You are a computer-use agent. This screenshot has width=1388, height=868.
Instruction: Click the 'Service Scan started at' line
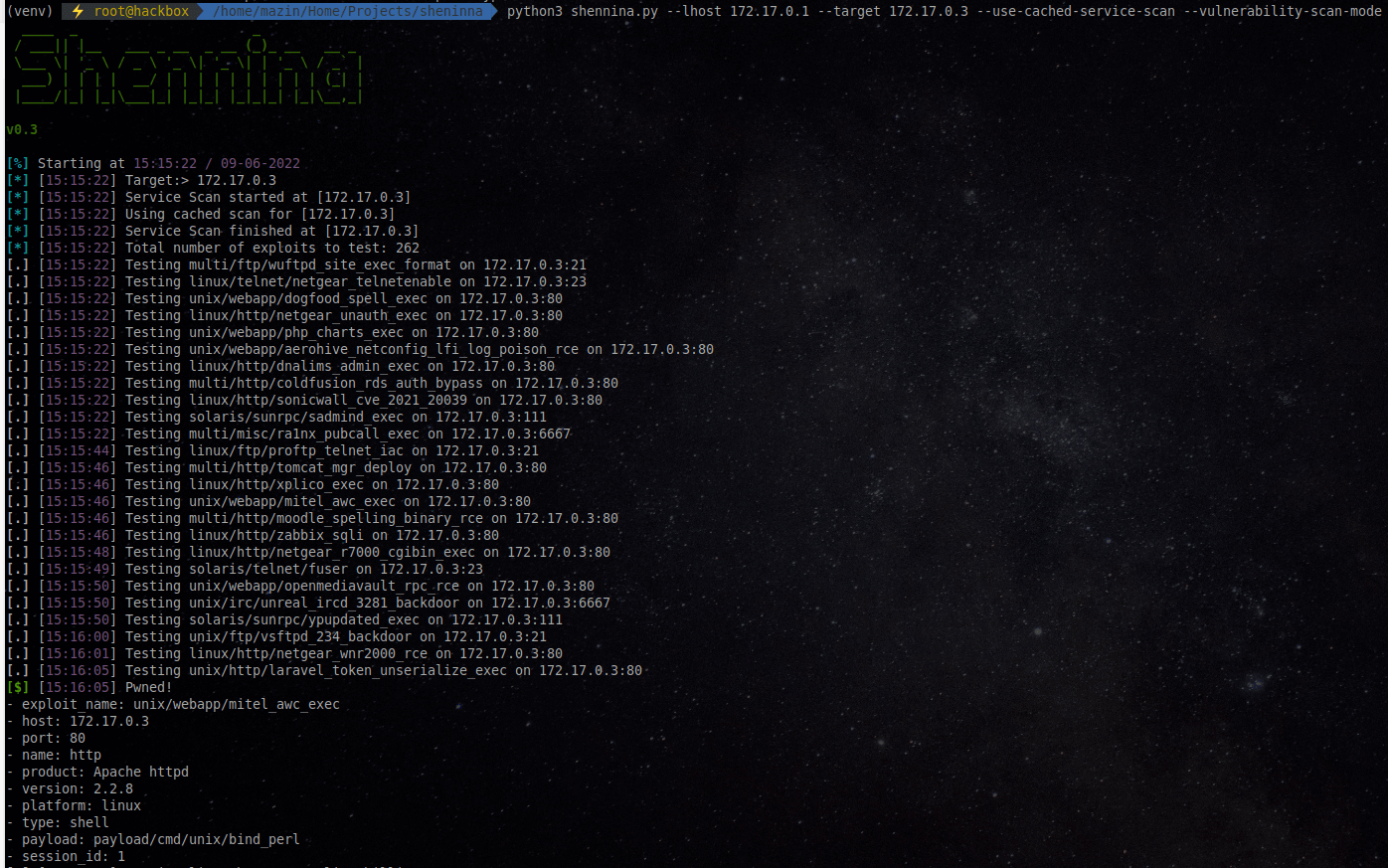209,197
